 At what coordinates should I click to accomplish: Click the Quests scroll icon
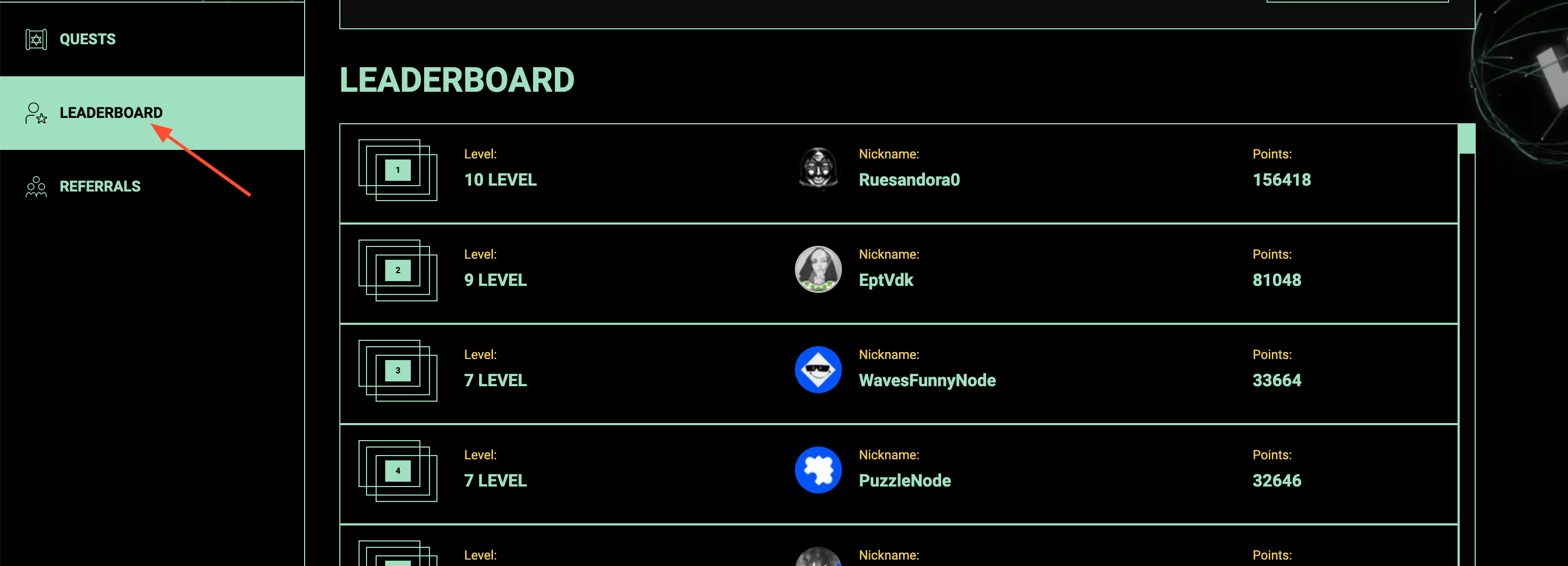[36, 39]
